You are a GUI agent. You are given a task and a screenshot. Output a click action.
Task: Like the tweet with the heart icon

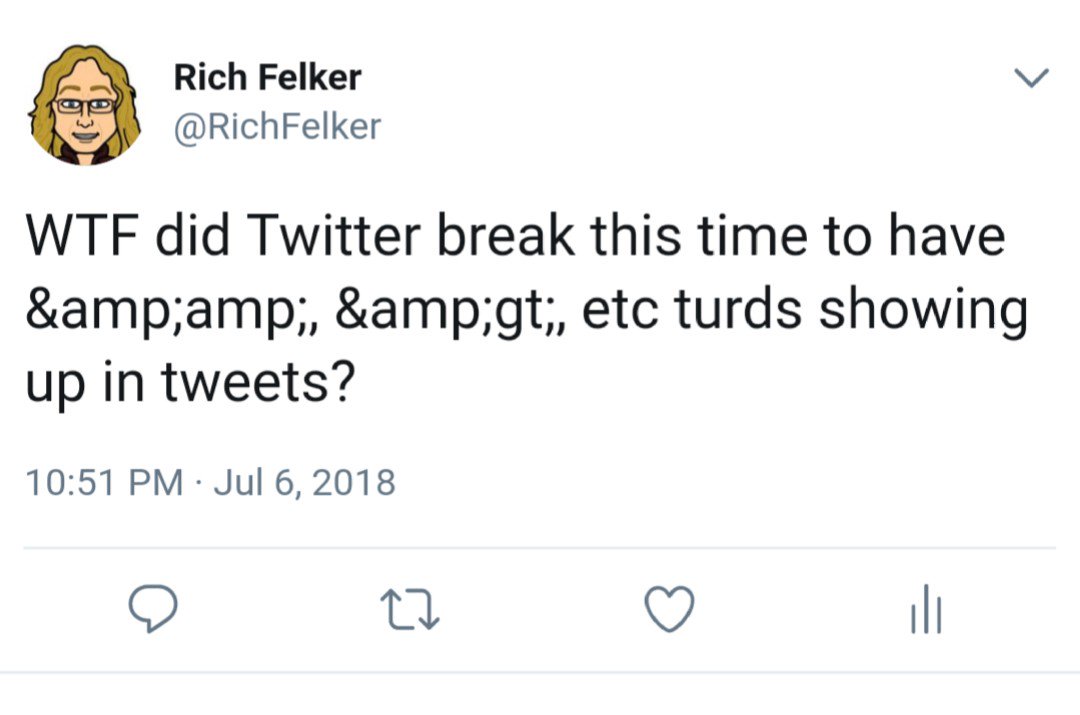click(668, 609)
